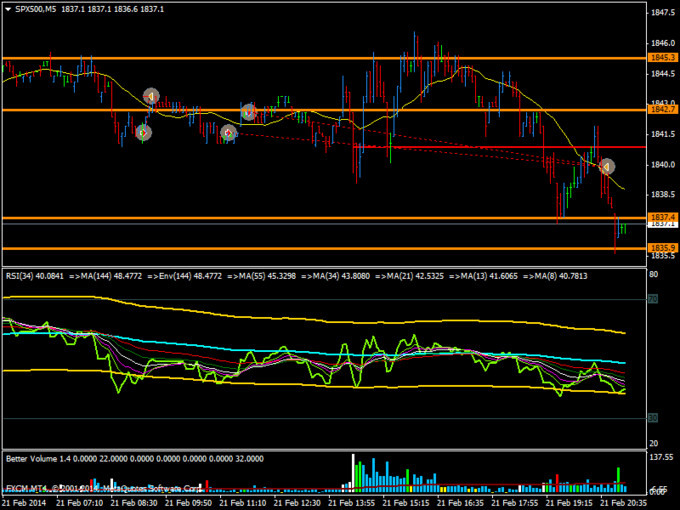Open the SPX500,M5 chart symbol dropdown triangle
The width and height of the screenshot is (680, 510).
click(8, 8)
